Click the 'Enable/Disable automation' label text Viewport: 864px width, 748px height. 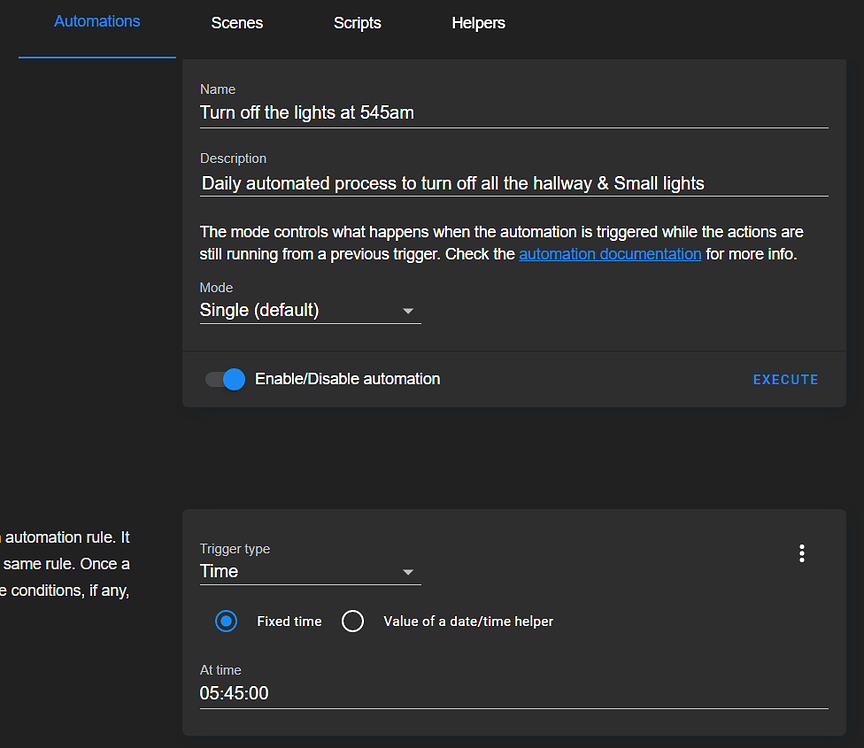click(x=347, y=379)
